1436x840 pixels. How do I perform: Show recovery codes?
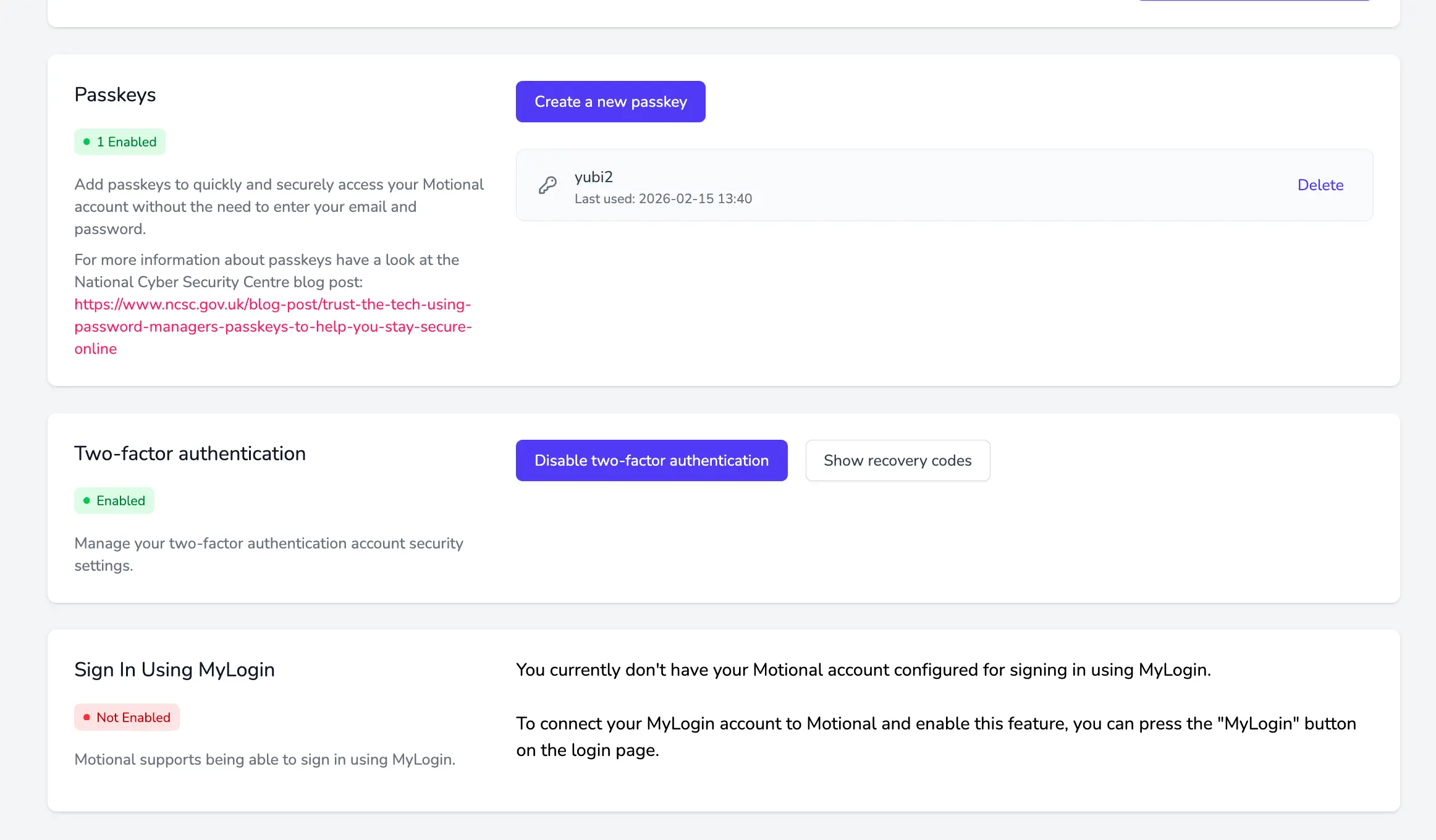[897, 460]
